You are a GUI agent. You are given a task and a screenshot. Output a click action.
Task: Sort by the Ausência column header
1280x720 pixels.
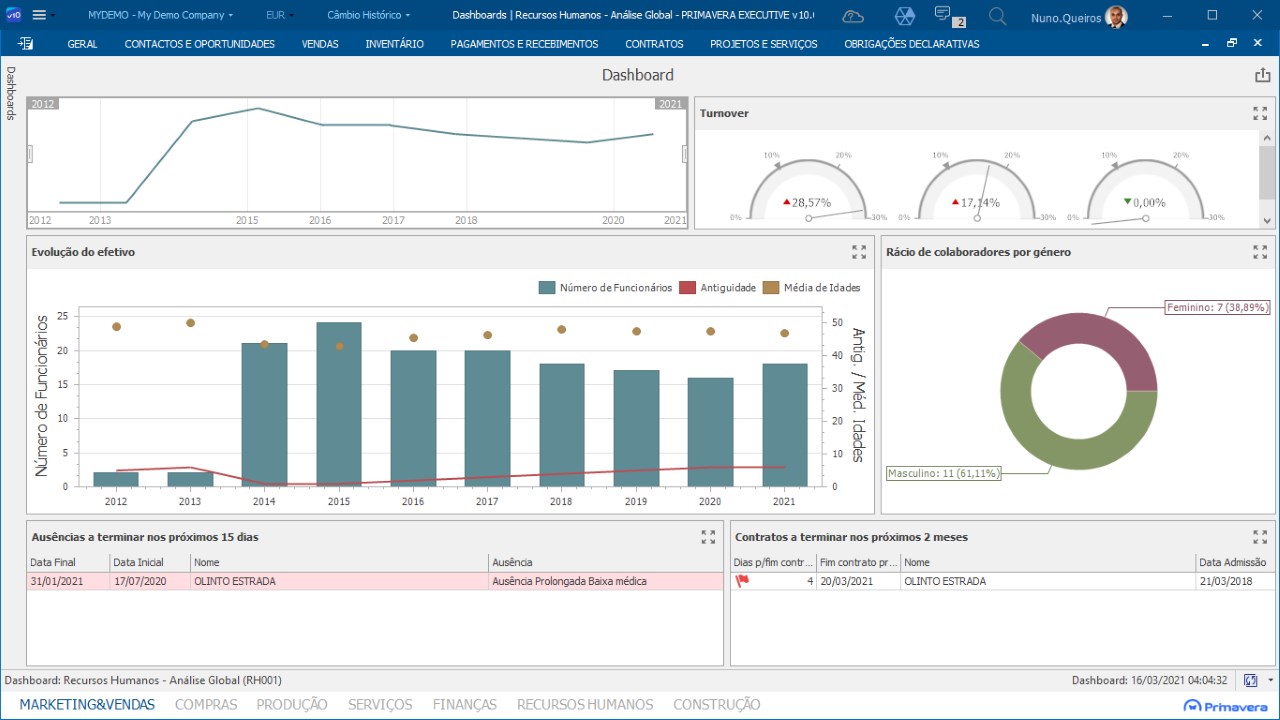click(x=606, y=563)
